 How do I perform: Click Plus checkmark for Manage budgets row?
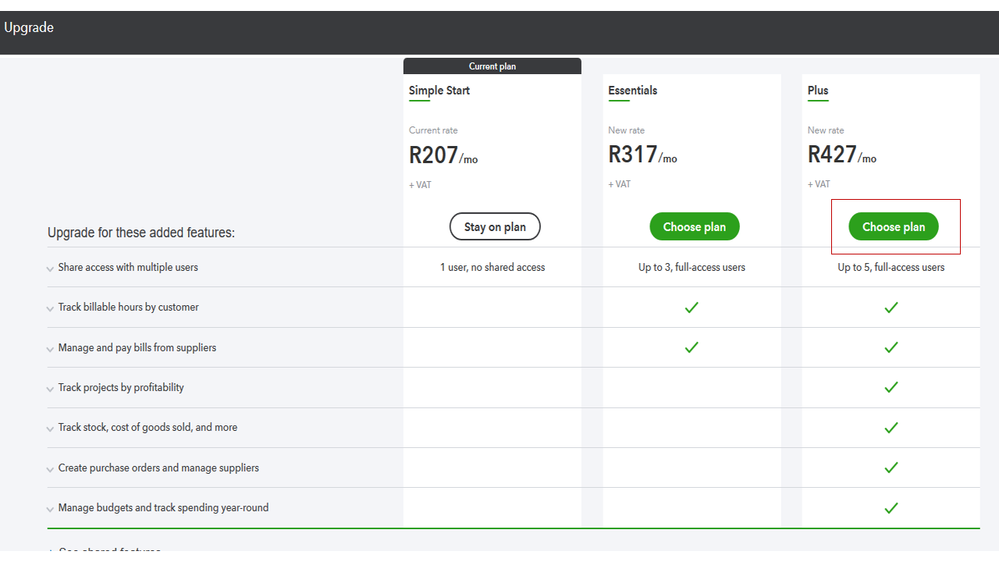click(891, 508)
